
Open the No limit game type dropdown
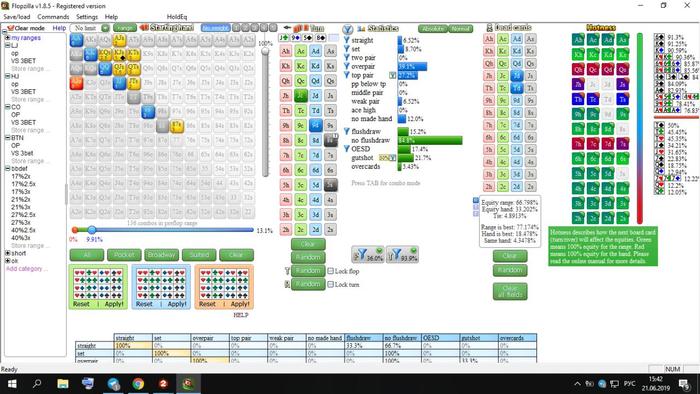(105, 28)
